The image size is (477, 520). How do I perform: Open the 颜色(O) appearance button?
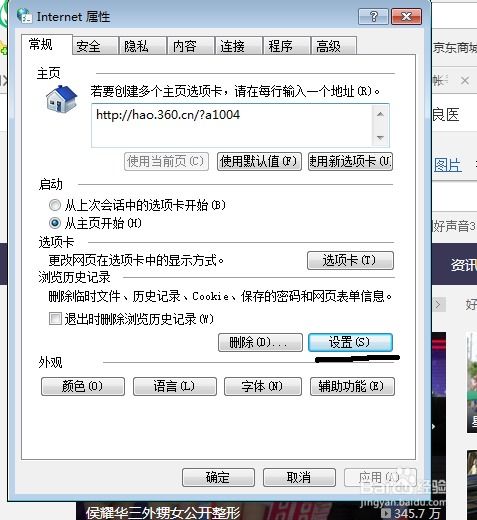(x=83, y=386)
